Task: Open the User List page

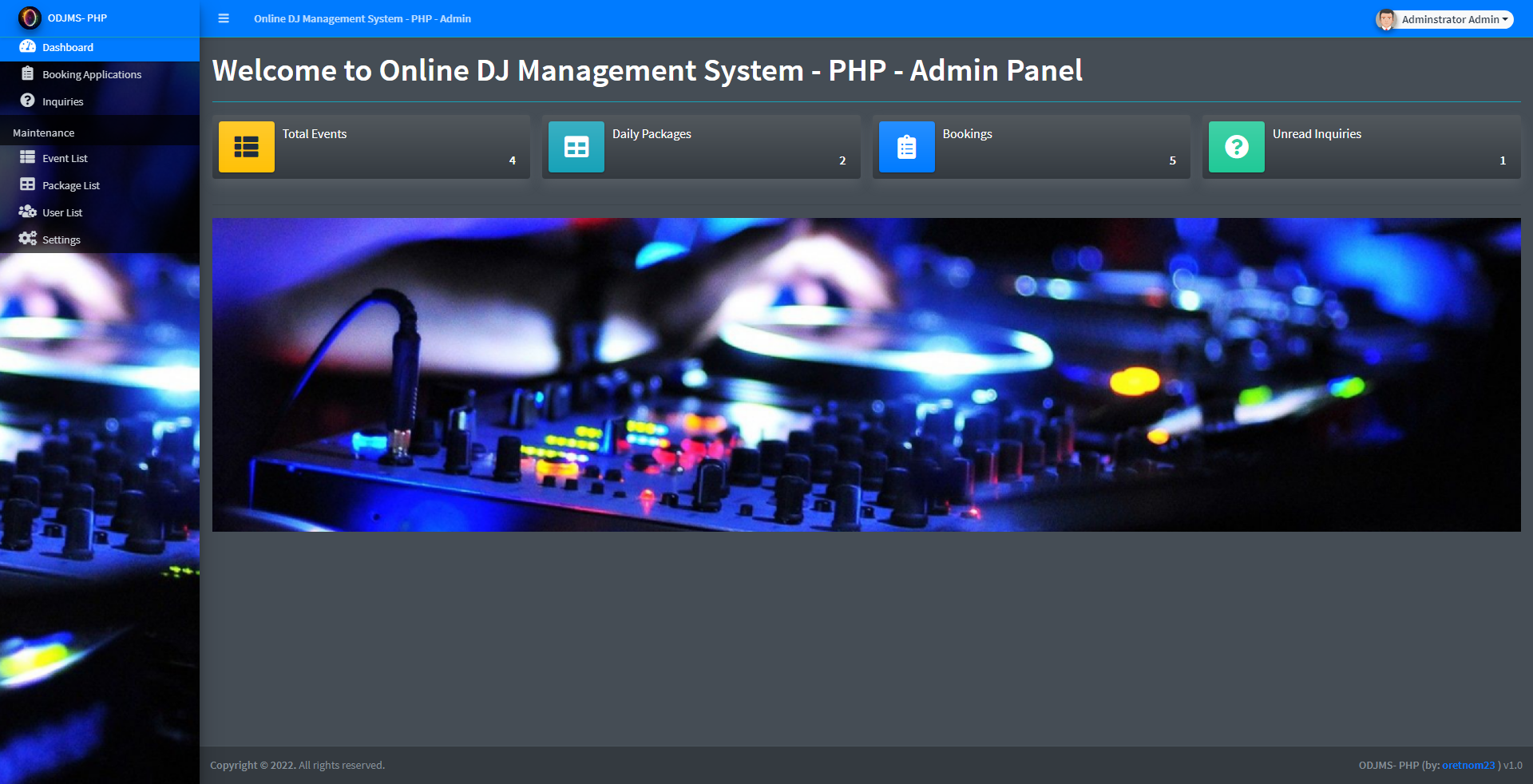Action: tap(100, 212)
